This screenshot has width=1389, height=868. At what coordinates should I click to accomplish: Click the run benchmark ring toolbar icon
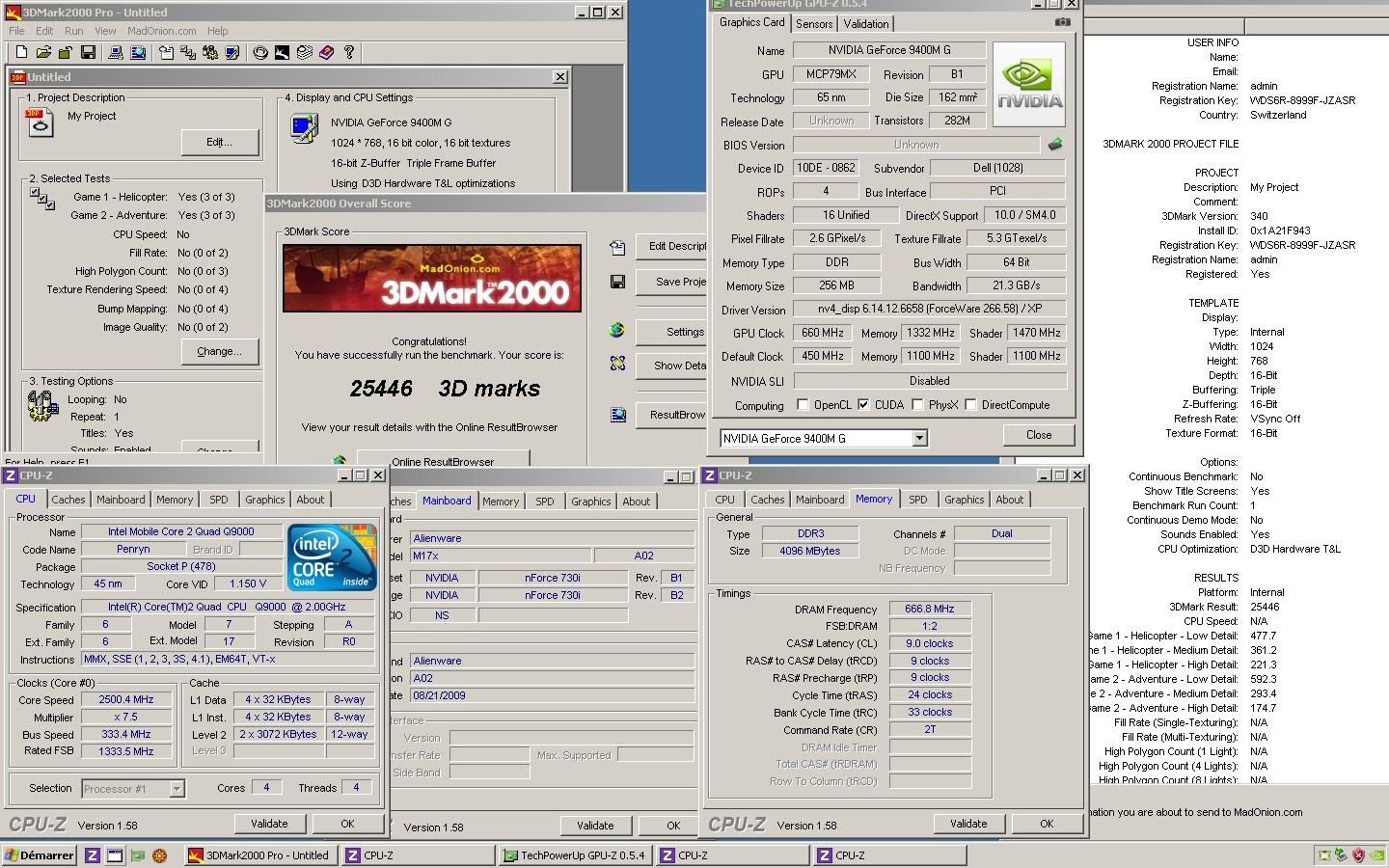pos(260,52)
